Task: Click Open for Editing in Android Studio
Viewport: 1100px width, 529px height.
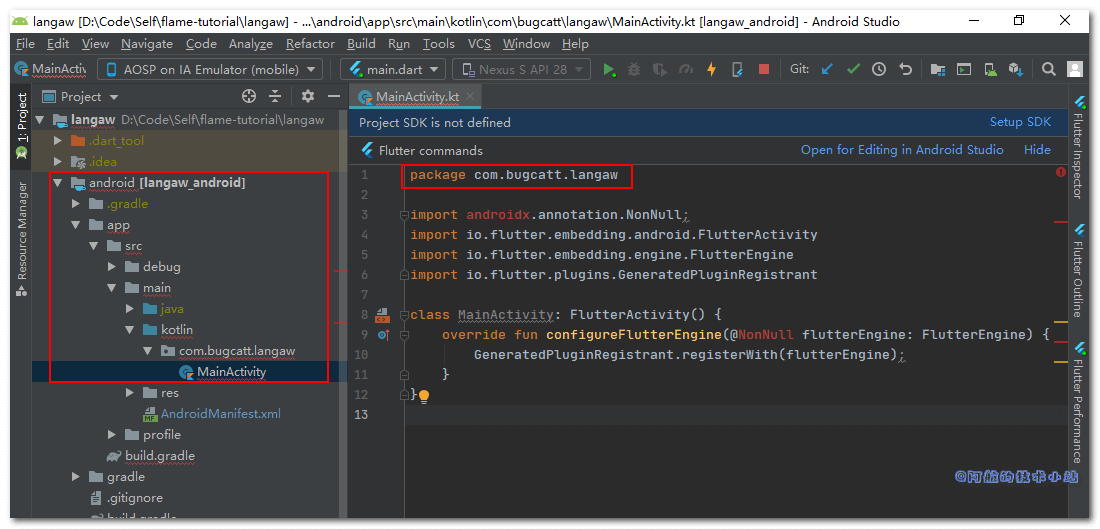Action: (901, 150)
